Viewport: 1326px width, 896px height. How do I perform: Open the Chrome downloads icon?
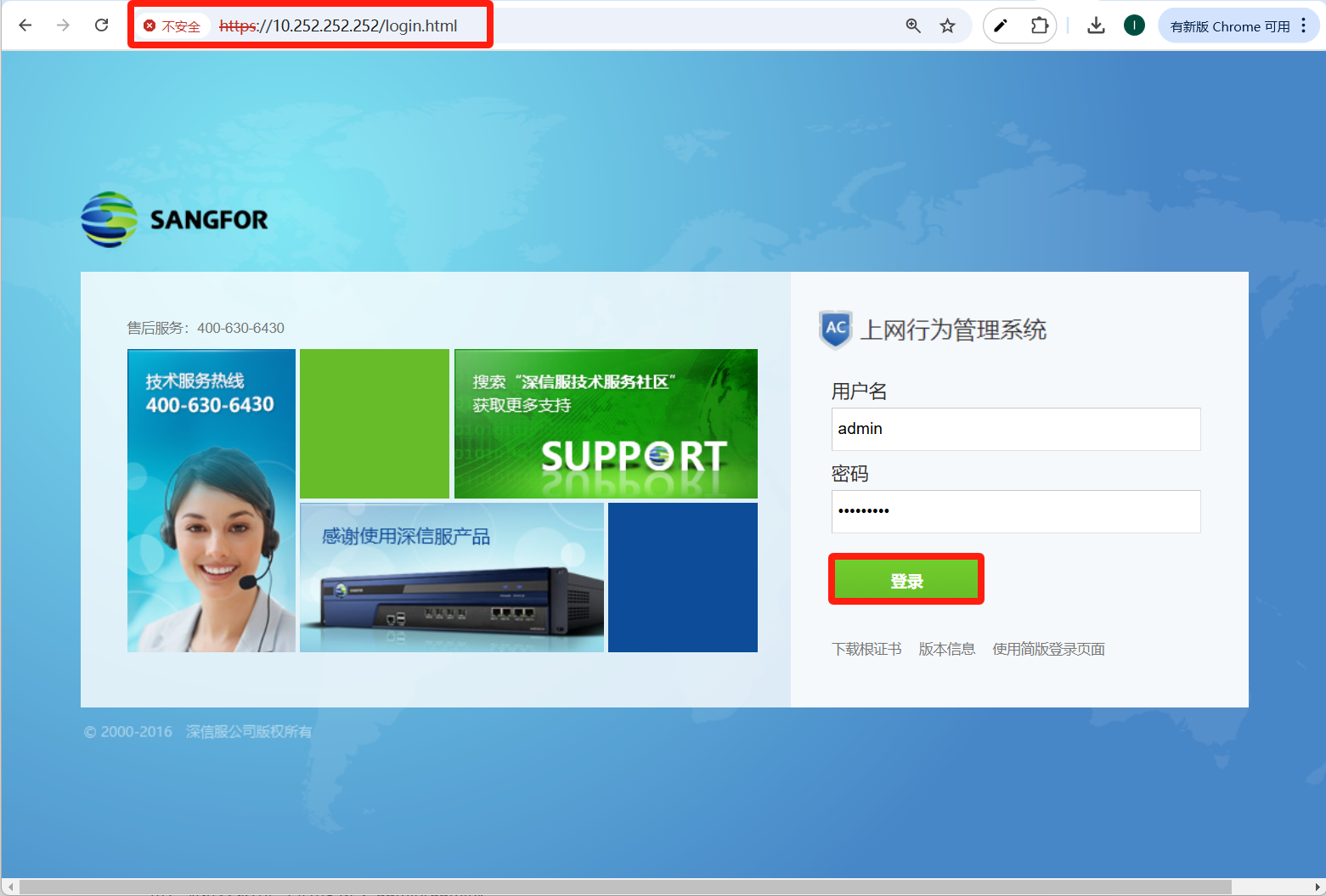click(1096, 26)
